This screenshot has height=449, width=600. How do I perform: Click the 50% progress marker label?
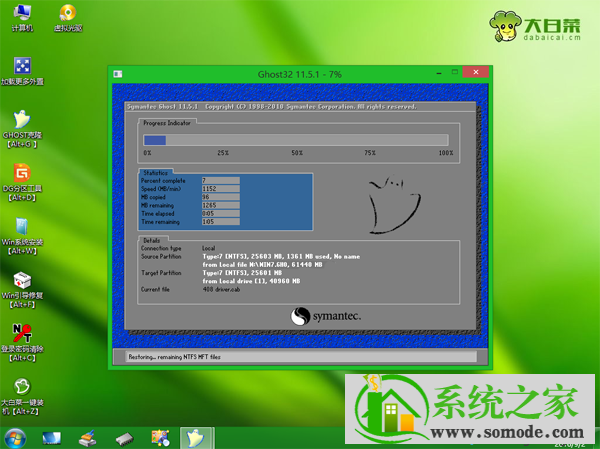pyautogui.click(x=297, y=153)
